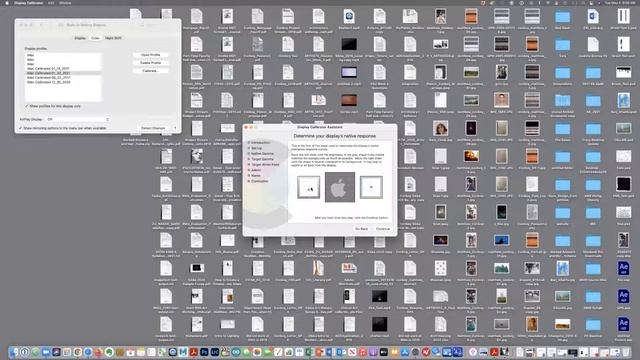Click Show All grid icon in preferences toolbar
Viewport: 640px width, 360px height.
tap(61, 25)
